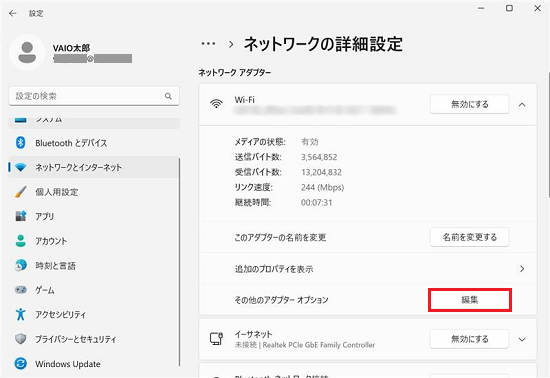Image resolution: width=550 pixels, height=378 pixels.
Task: Click the search magnifier icon
Action: point(168,96)
